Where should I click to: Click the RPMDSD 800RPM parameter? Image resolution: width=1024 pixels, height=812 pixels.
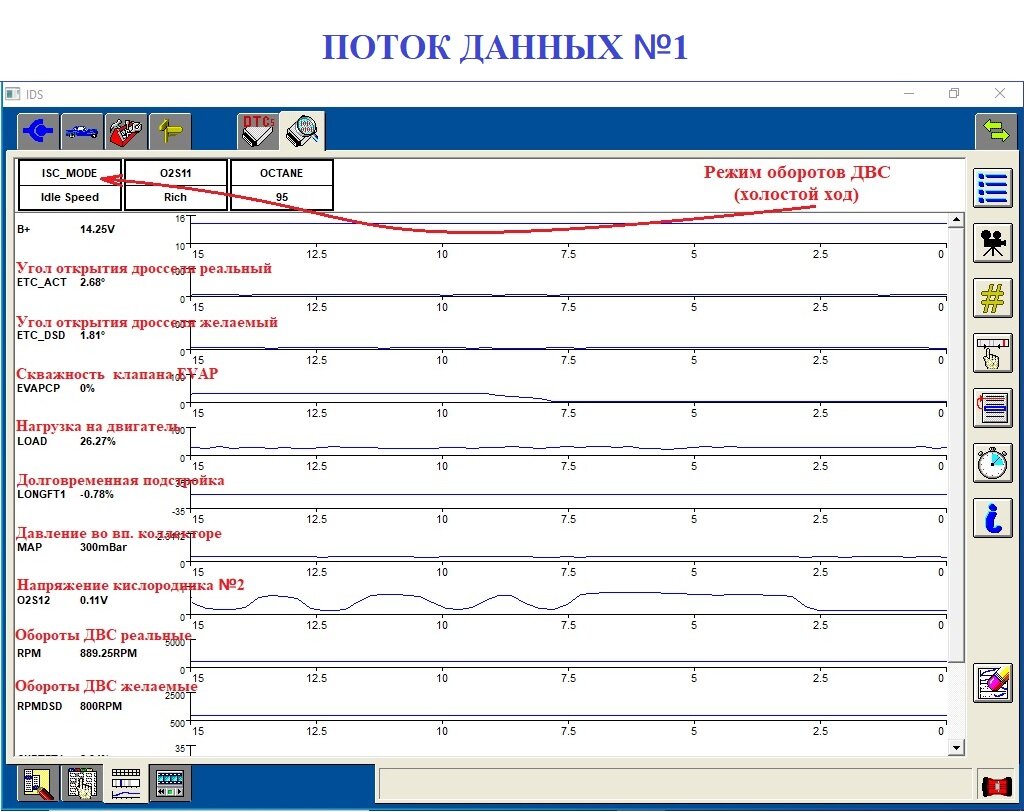point(69,706)
